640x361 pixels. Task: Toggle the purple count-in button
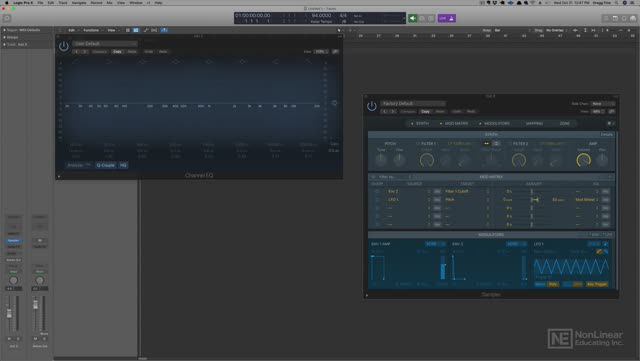pos(442,18)
